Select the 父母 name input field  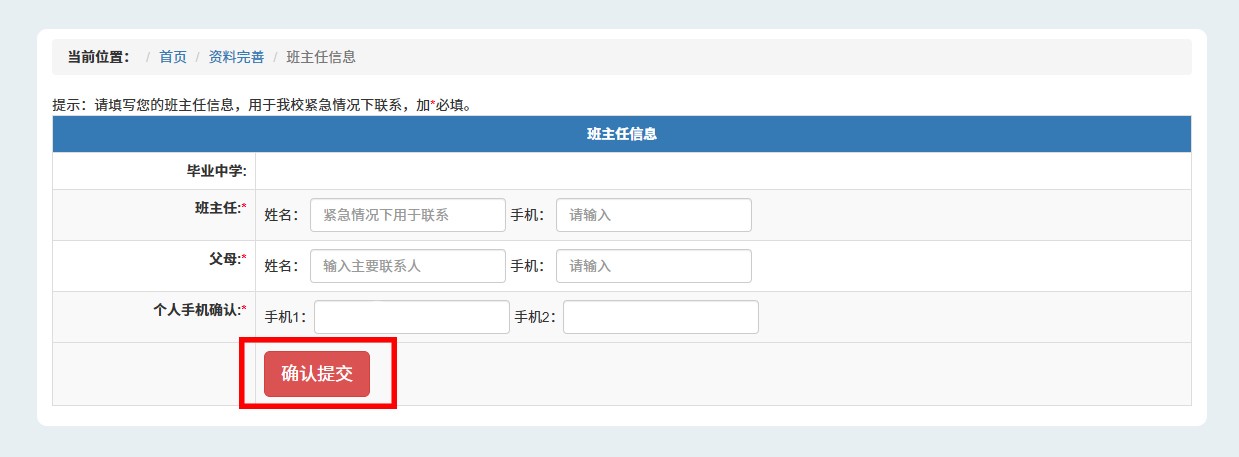[x=407, y=266]
